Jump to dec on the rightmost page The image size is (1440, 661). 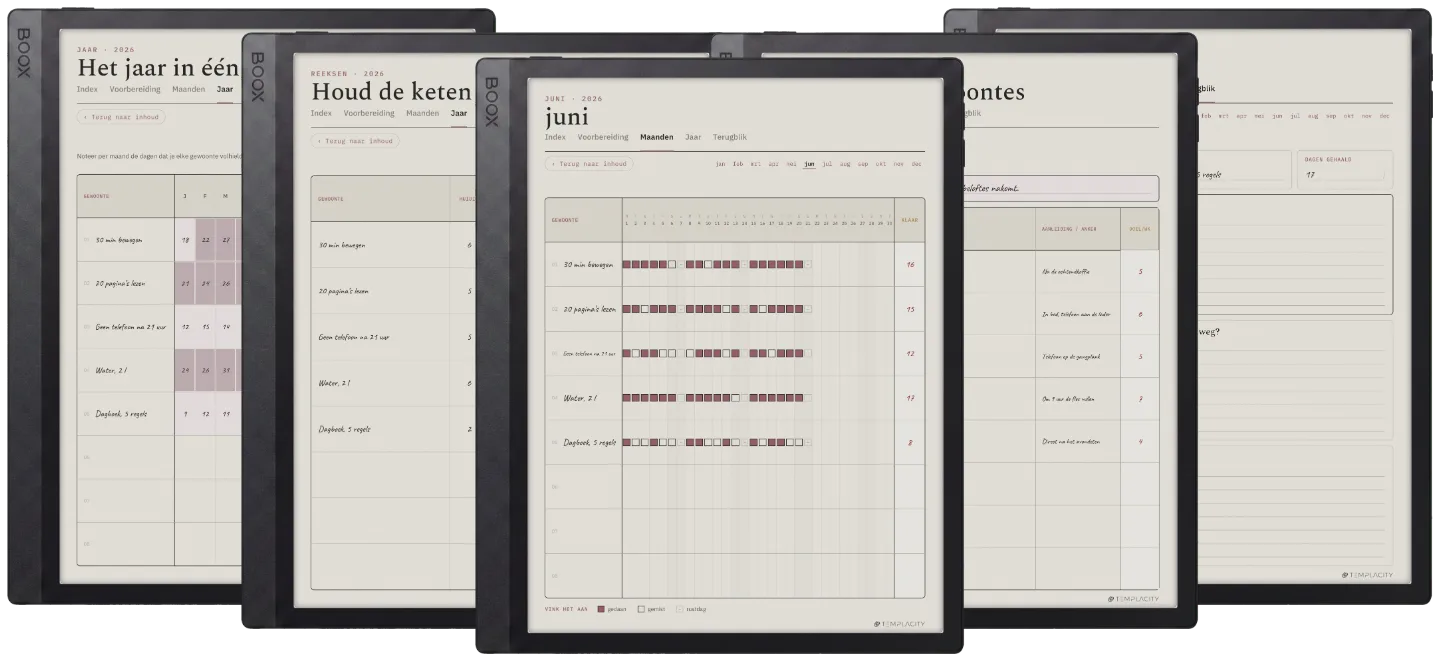(x=1384, y=116)
